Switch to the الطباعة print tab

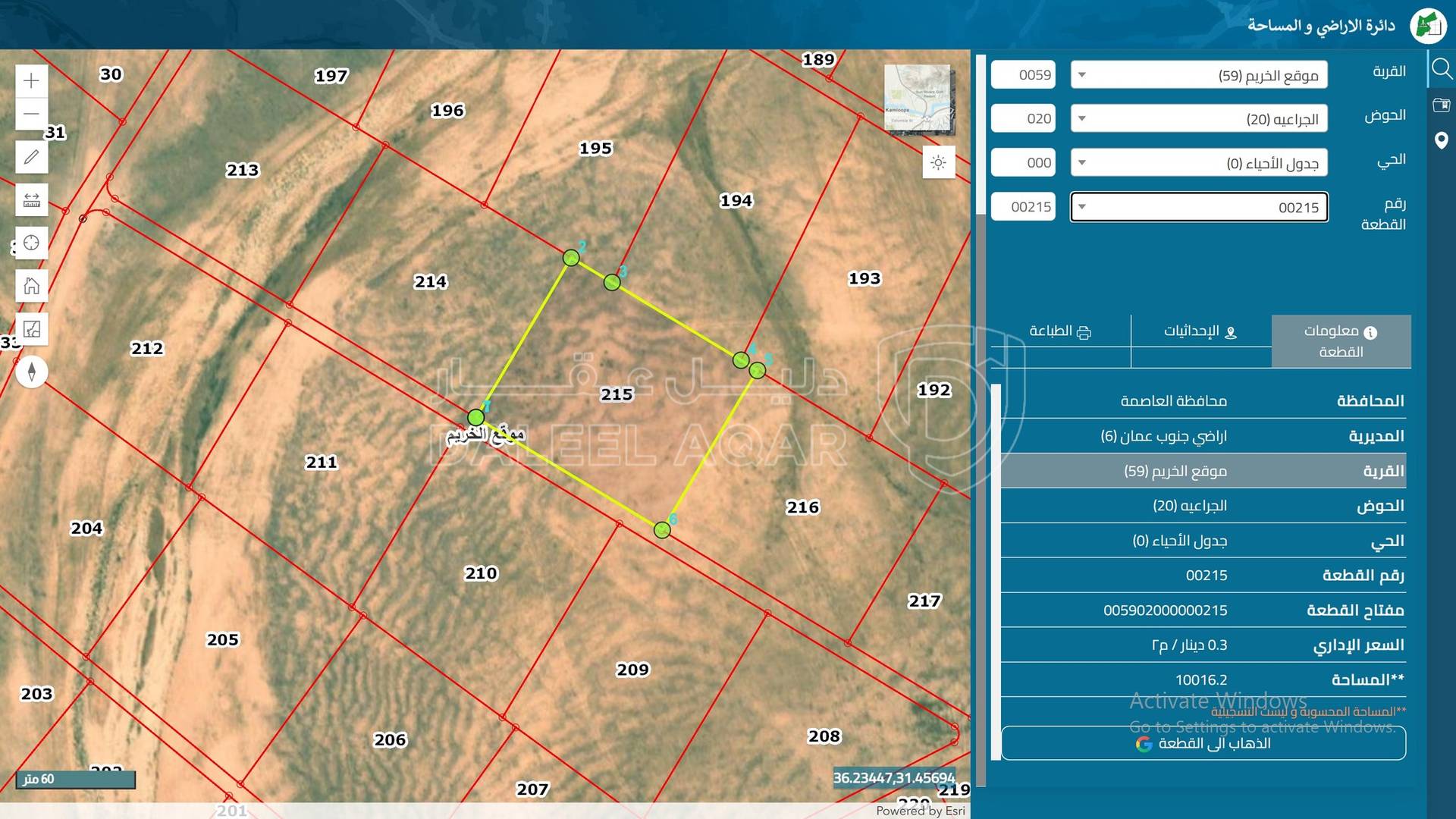[x=1060, y=331]
